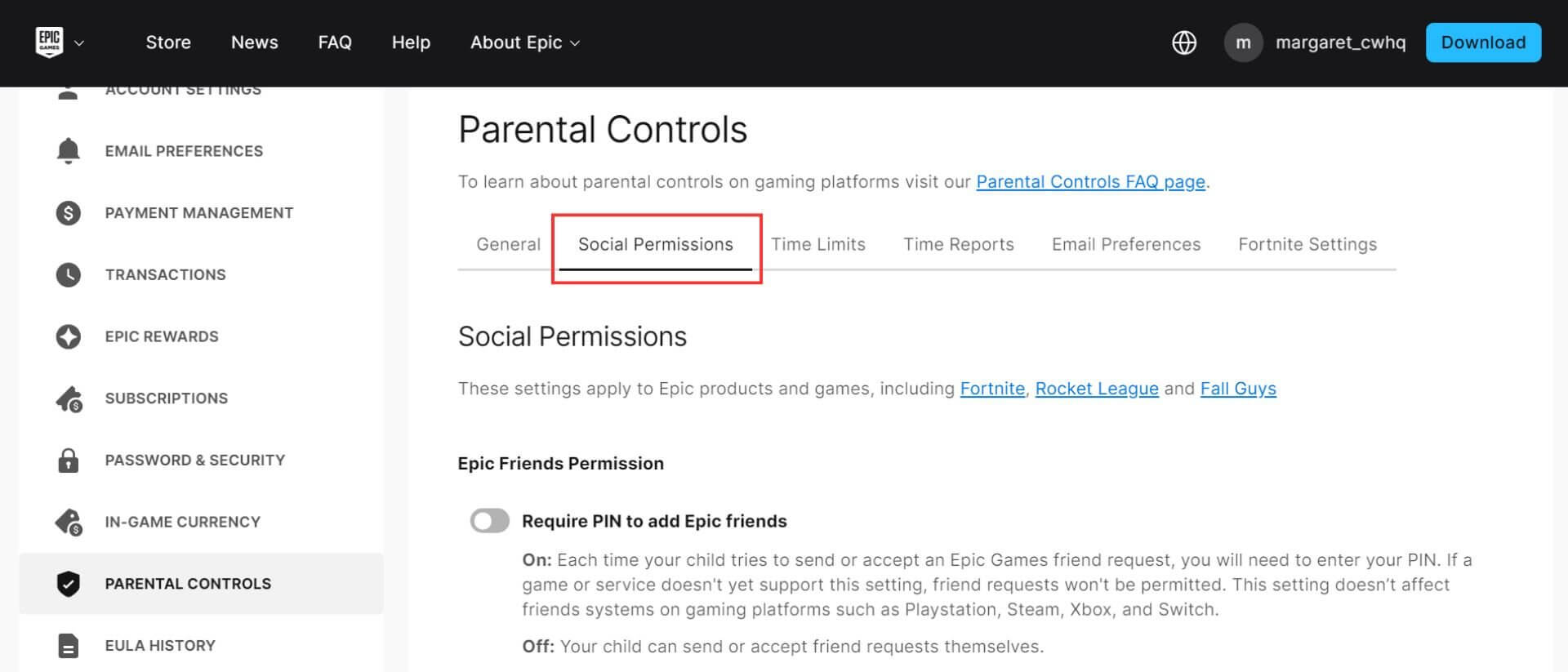Open the Fortnite Settings tab
The image size is (1568, 672).
[x=1307, y=244]
